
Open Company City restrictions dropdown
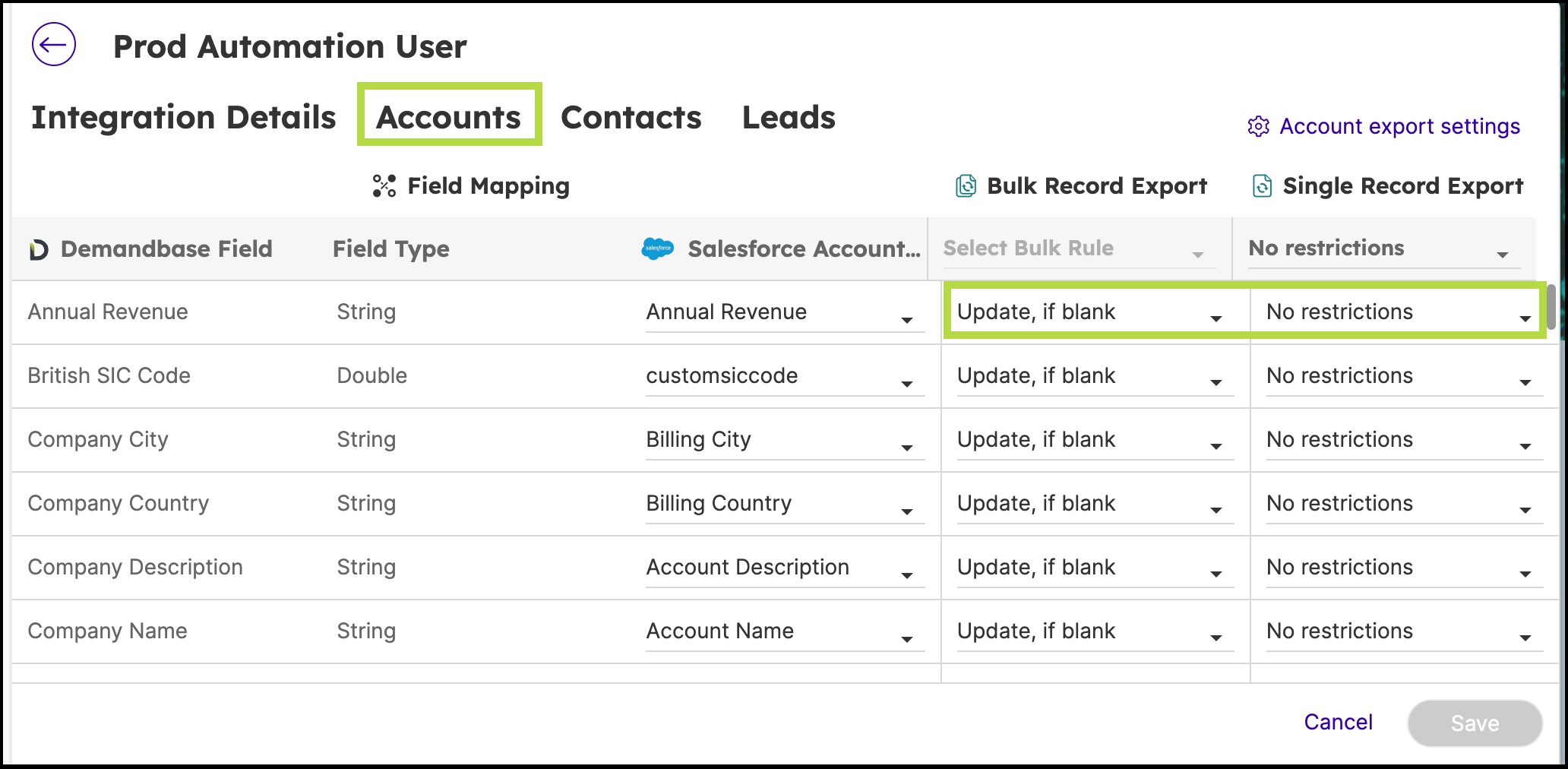point(1404,440)
